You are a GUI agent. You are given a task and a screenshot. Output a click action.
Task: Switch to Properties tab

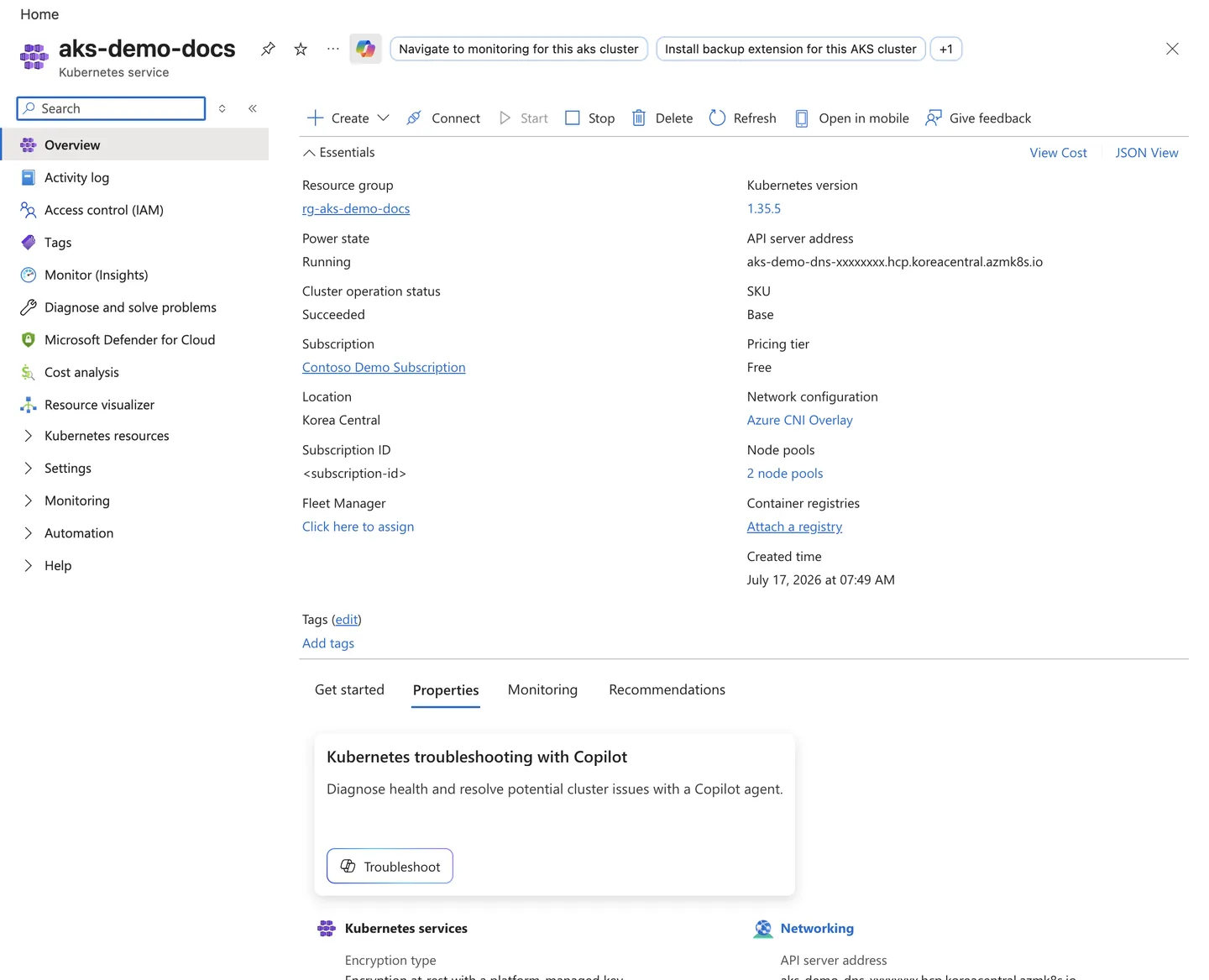pos(446,690)
